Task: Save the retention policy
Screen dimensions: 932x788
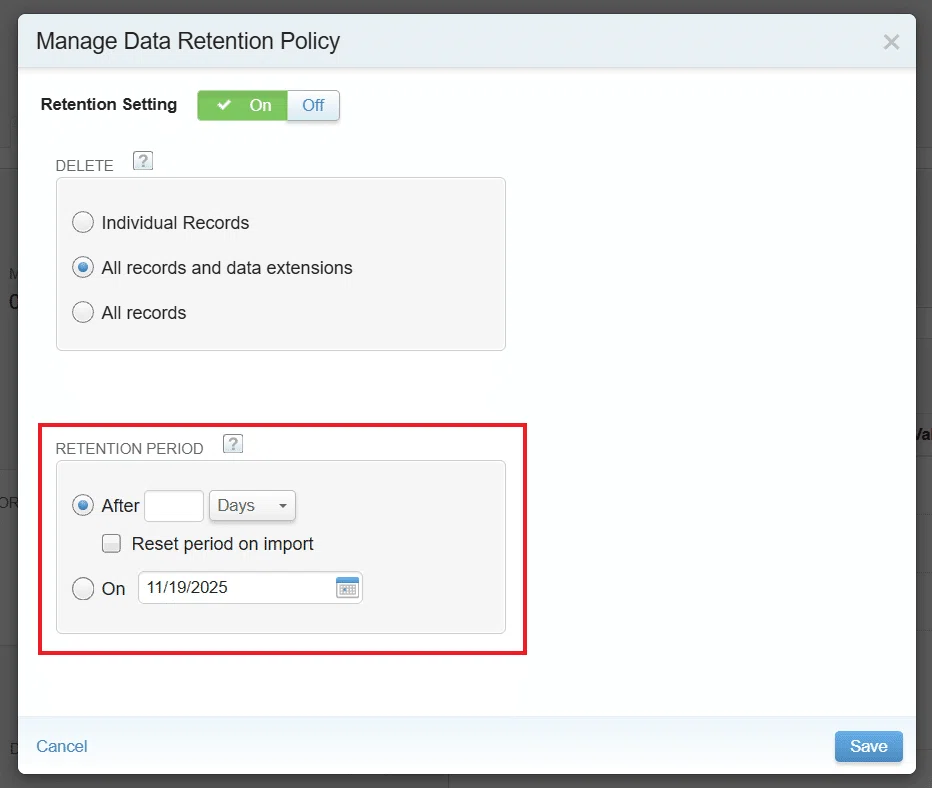Action: (x=868, y=746)
